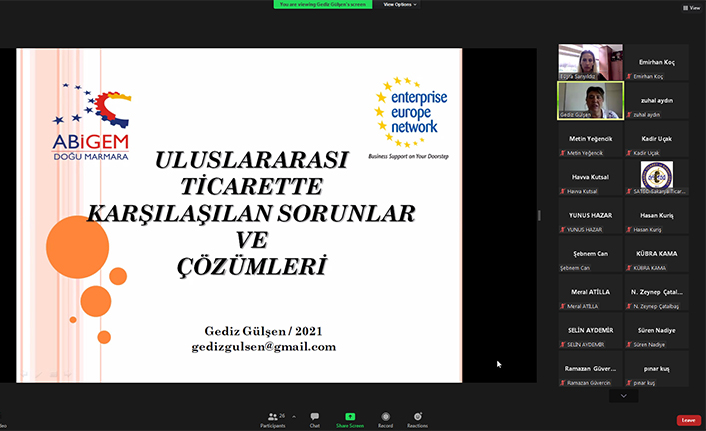Click the green 'You are viewing' banner
Image resolution: width=706 pixels, height=431 pixels.
pyautogui.click(x=323, y=5)
